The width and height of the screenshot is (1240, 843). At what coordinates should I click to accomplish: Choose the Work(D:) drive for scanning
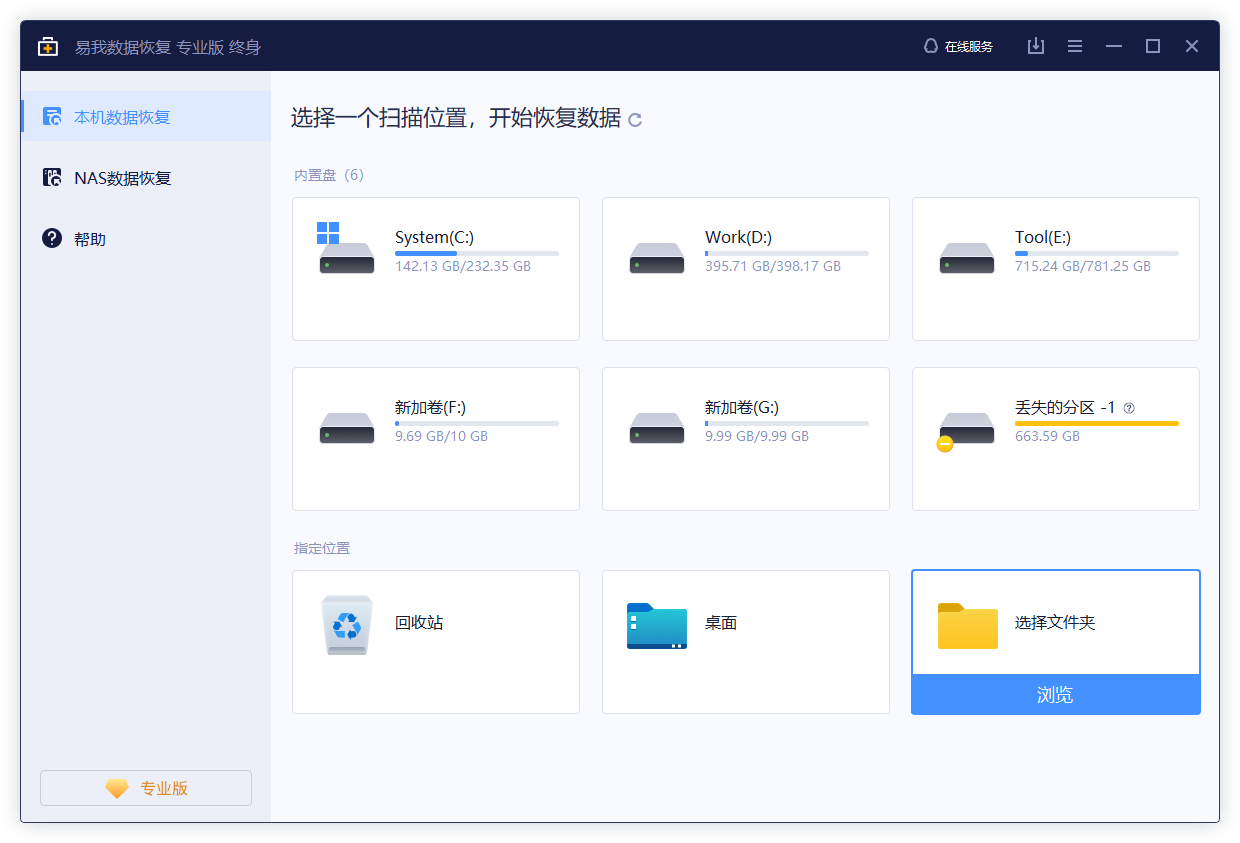pos(745,268)
